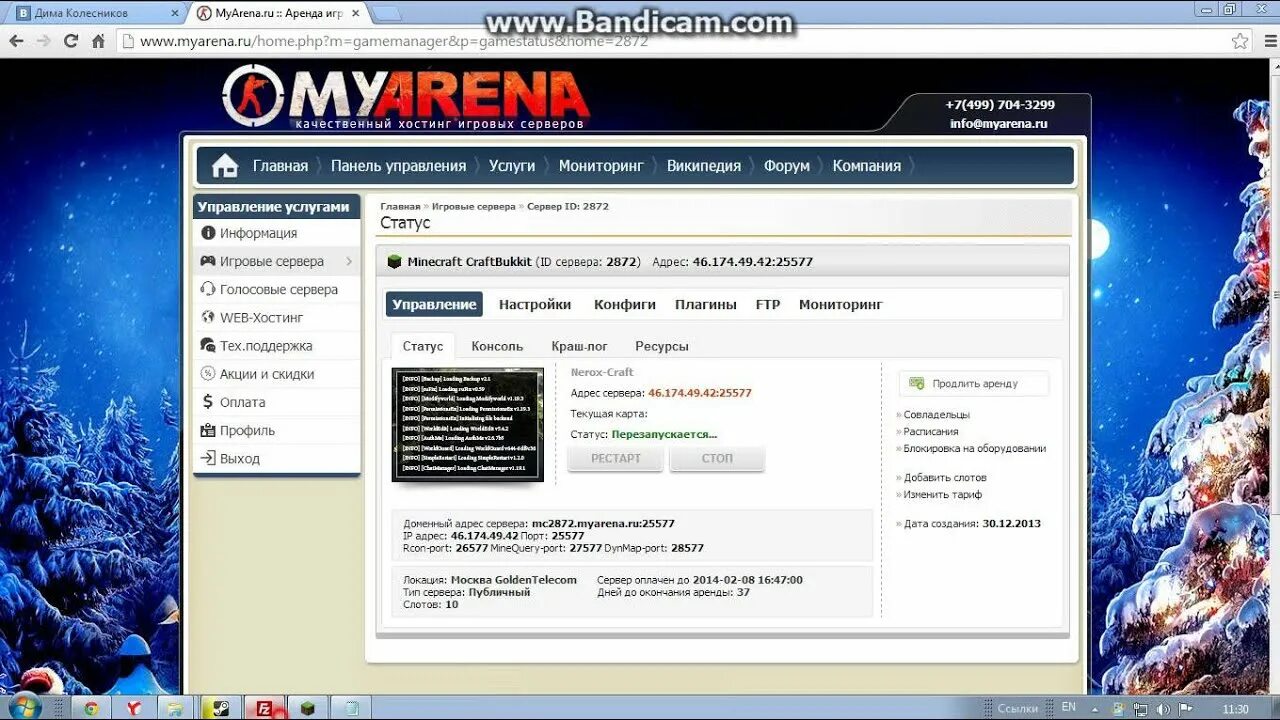The width and height of the screenshot is (1280, 720).
Task: Open the Главная menu item
Action: (280, 166)
